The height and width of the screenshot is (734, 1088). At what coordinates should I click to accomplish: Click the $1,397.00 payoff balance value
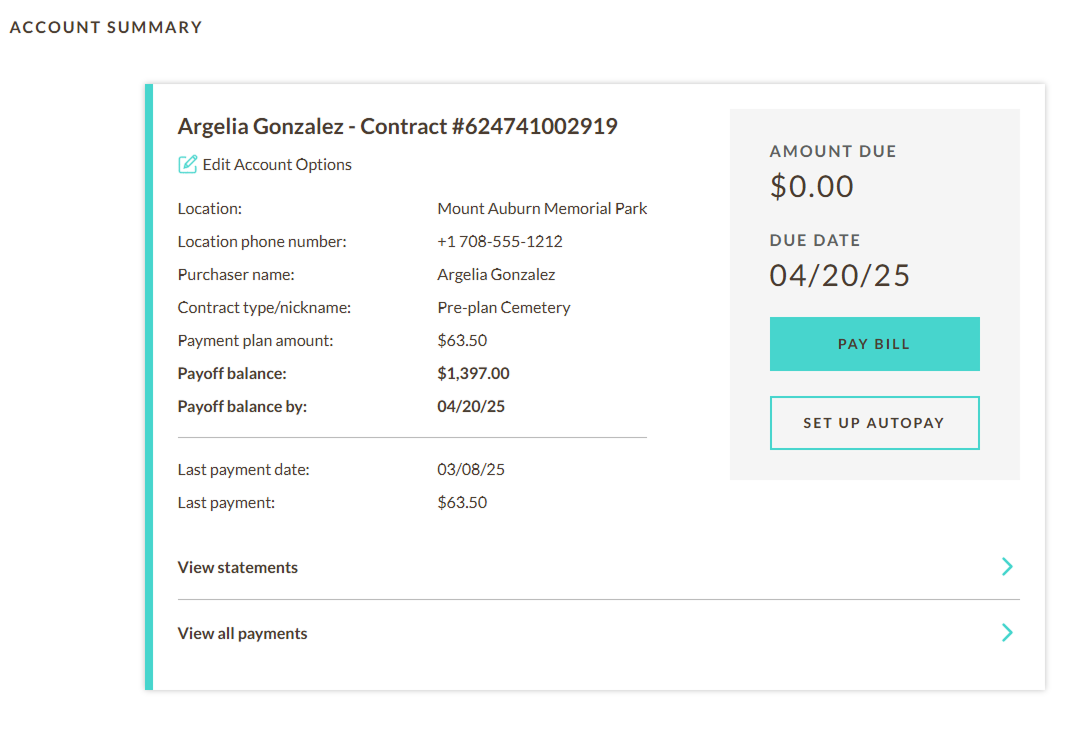[x=473, y=373]
